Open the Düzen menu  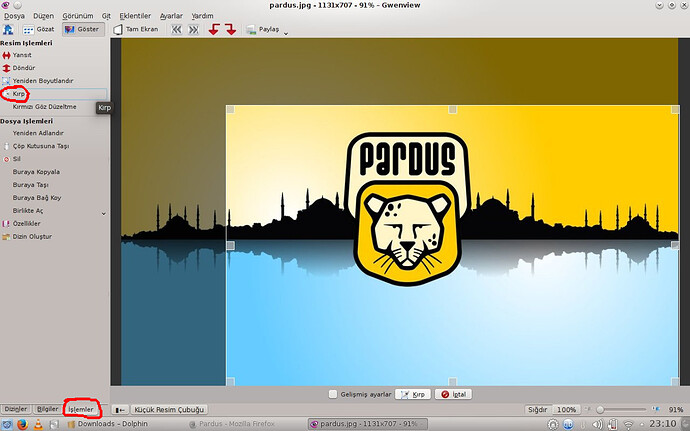pos(44,16)
